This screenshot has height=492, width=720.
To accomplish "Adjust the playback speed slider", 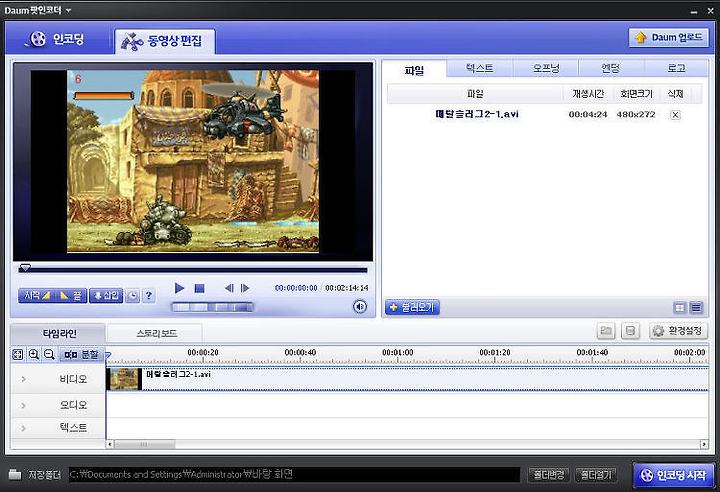I will (212, 307).
